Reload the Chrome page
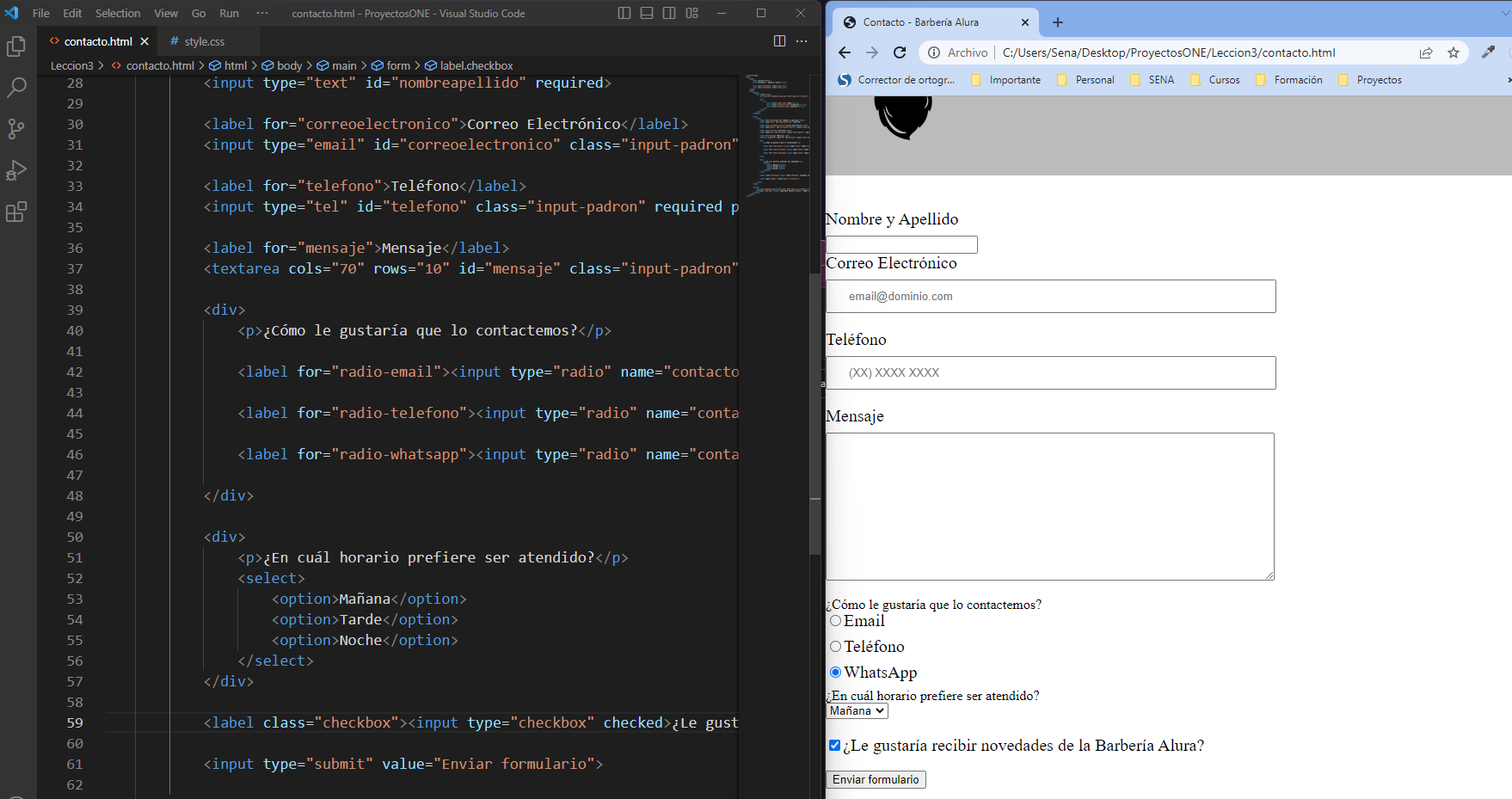This screenshot has height=799, width=1512. click(900, 52)
